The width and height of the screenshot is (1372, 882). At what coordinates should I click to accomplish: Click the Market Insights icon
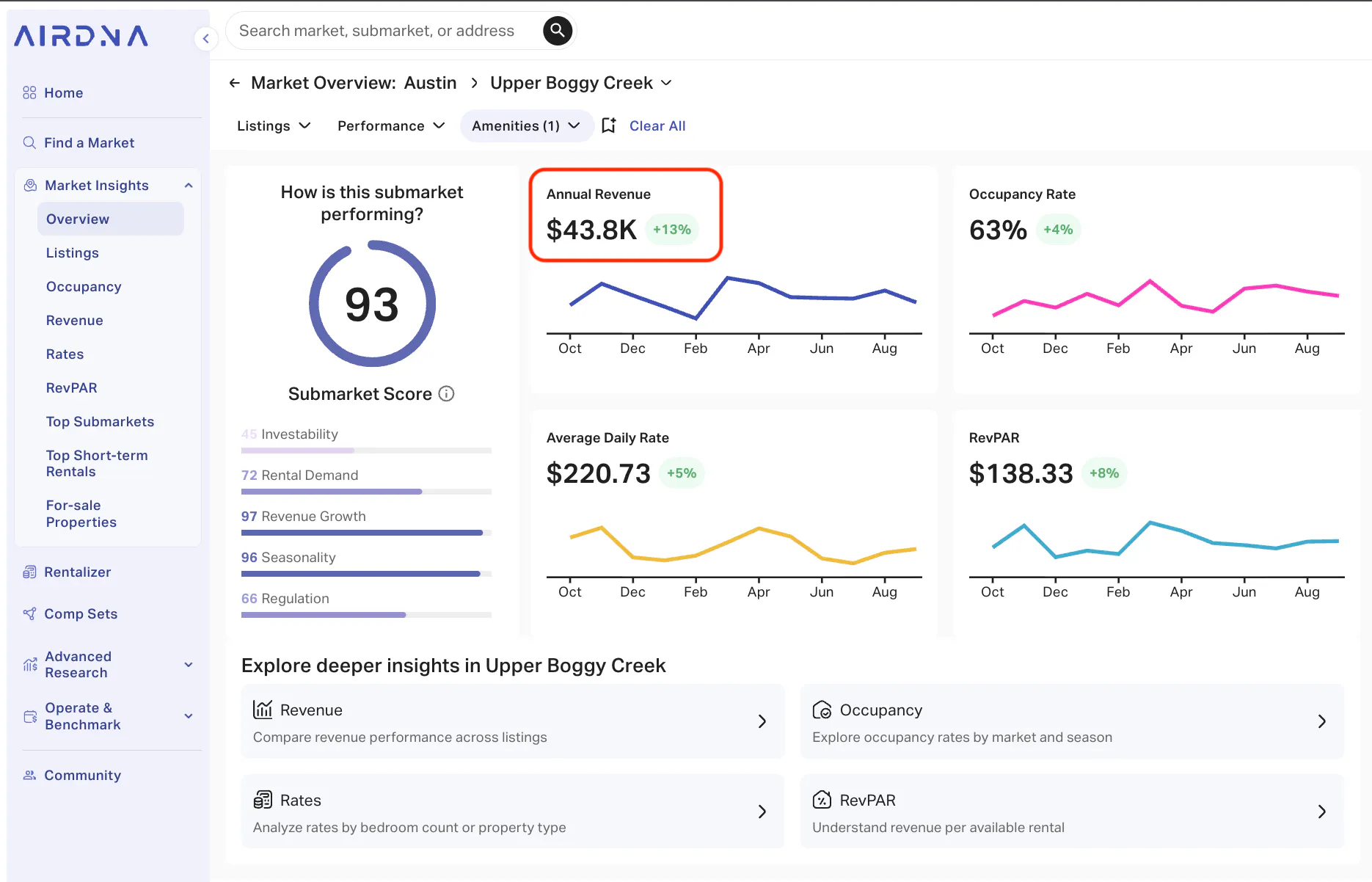point(30,185)
